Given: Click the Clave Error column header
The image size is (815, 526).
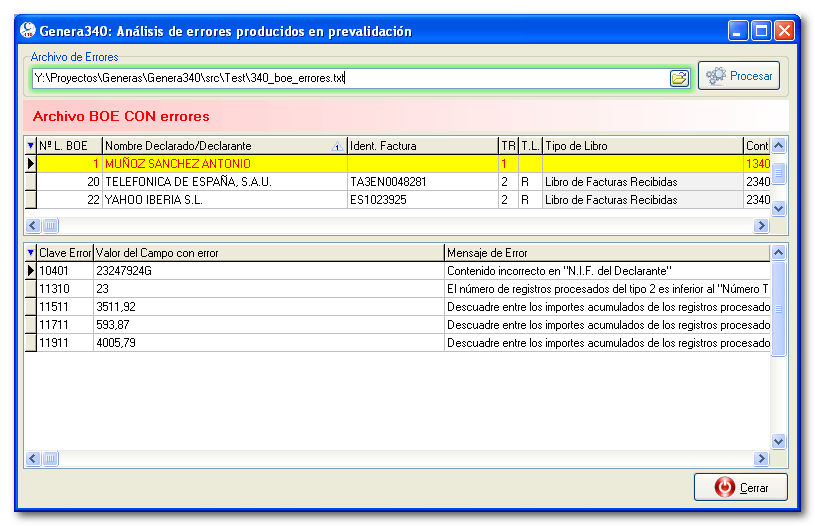Looking at the screenshot, I should tap(65, 253).
